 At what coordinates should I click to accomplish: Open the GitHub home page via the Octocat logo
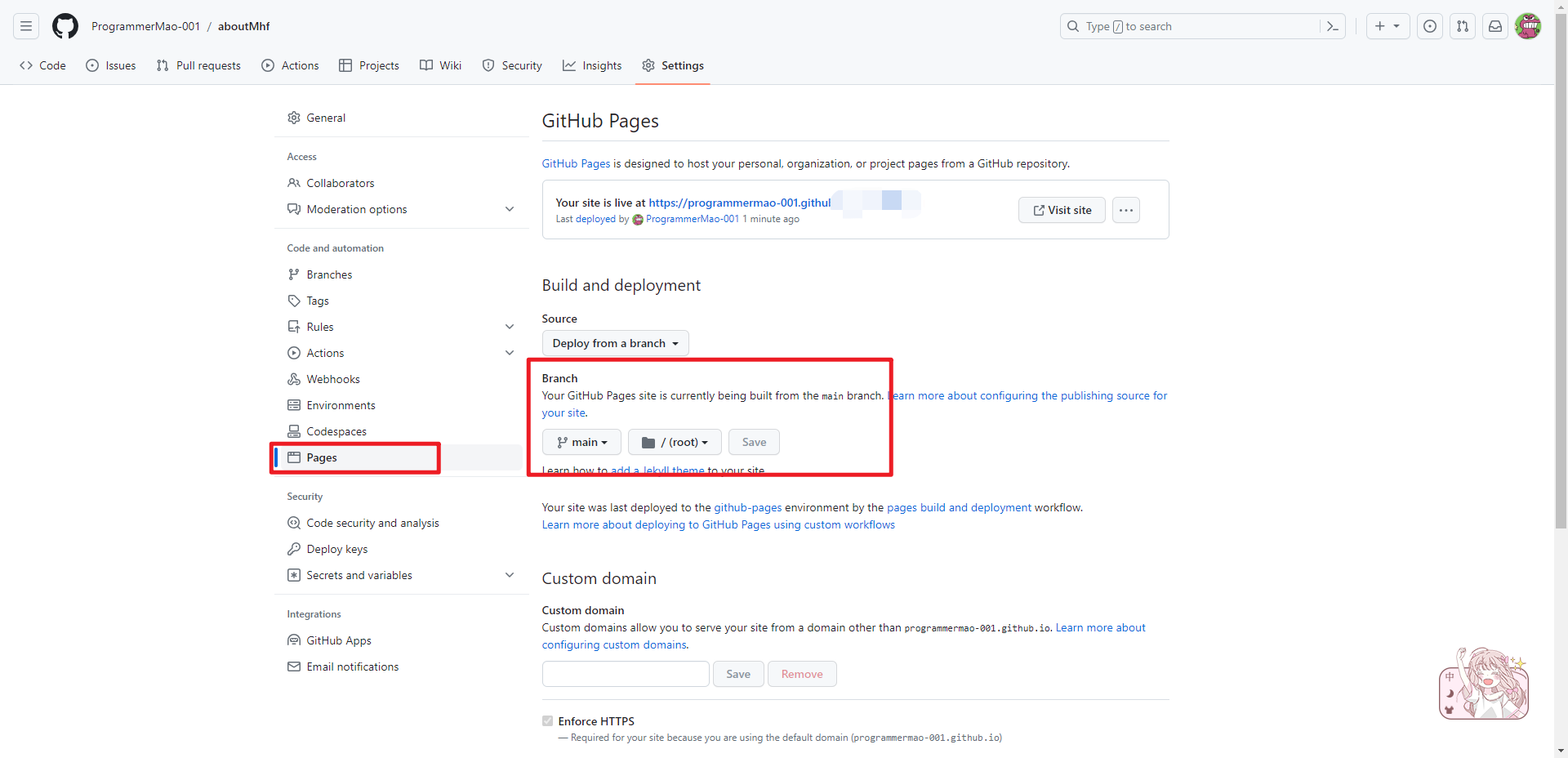(65, 26)
